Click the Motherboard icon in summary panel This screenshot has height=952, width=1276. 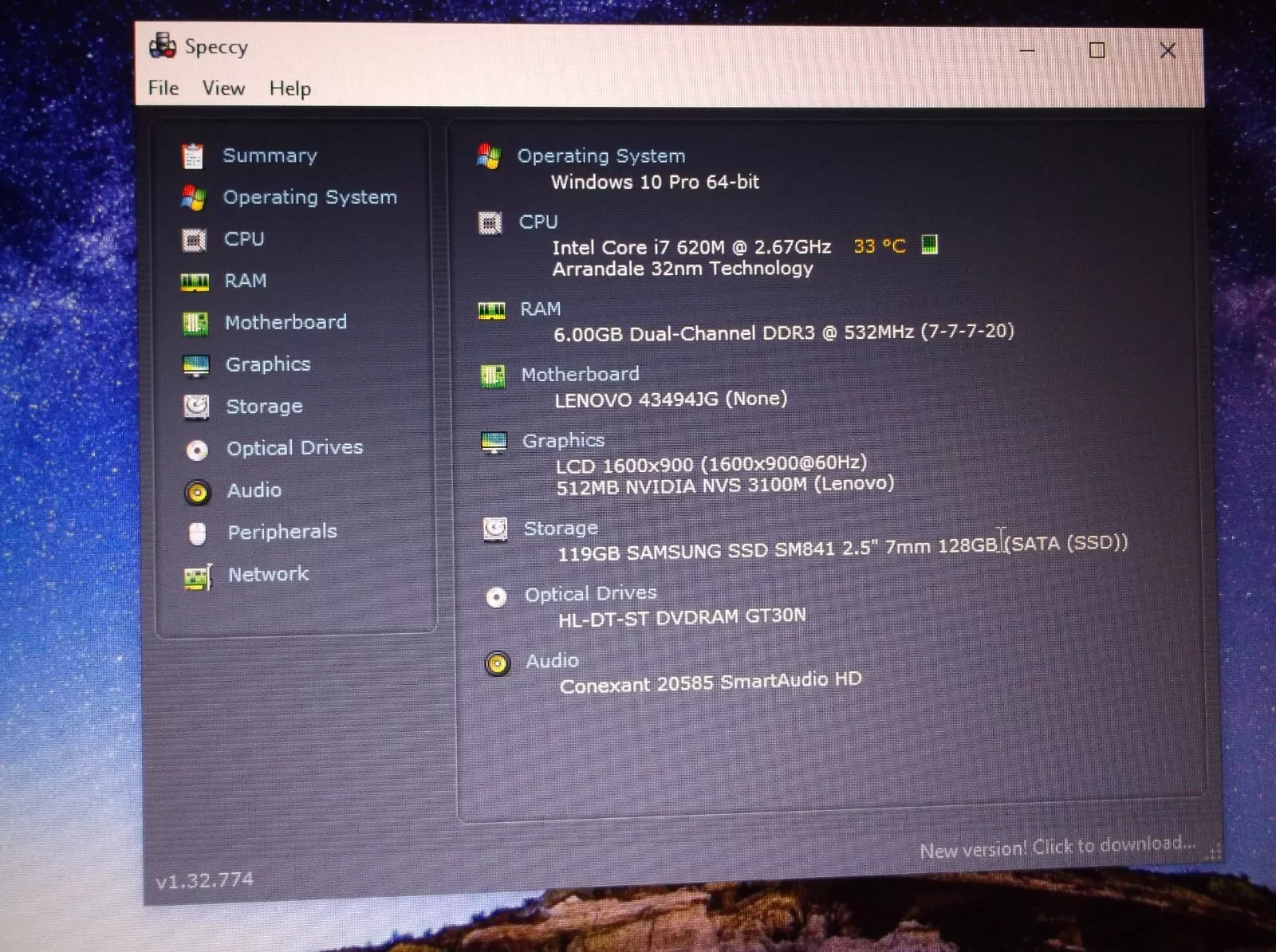pyautogui.click(x=493, y=376)
